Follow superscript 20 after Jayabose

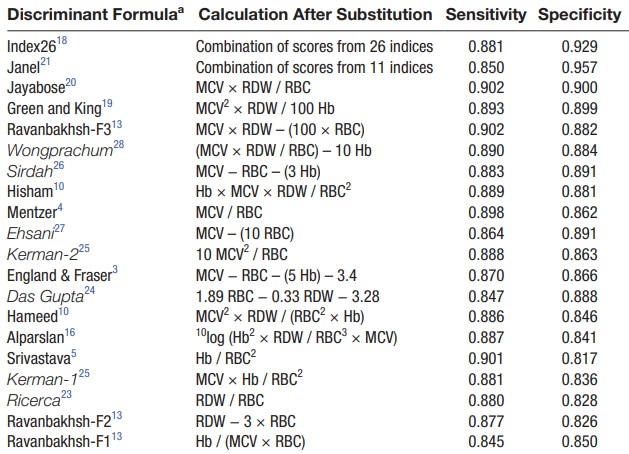[x=71, y=82]
